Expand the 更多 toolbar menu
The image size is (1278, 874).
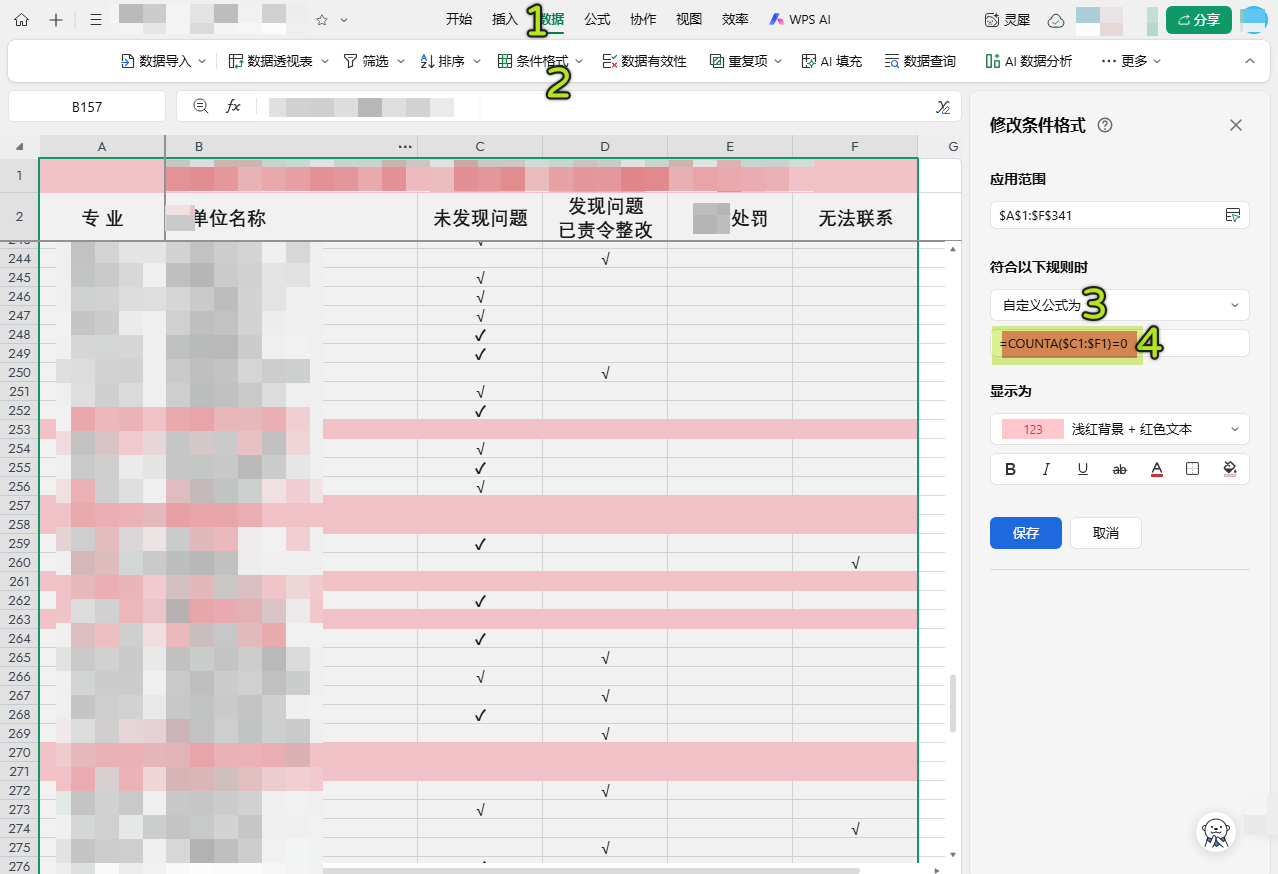[x=1130, y=61]
